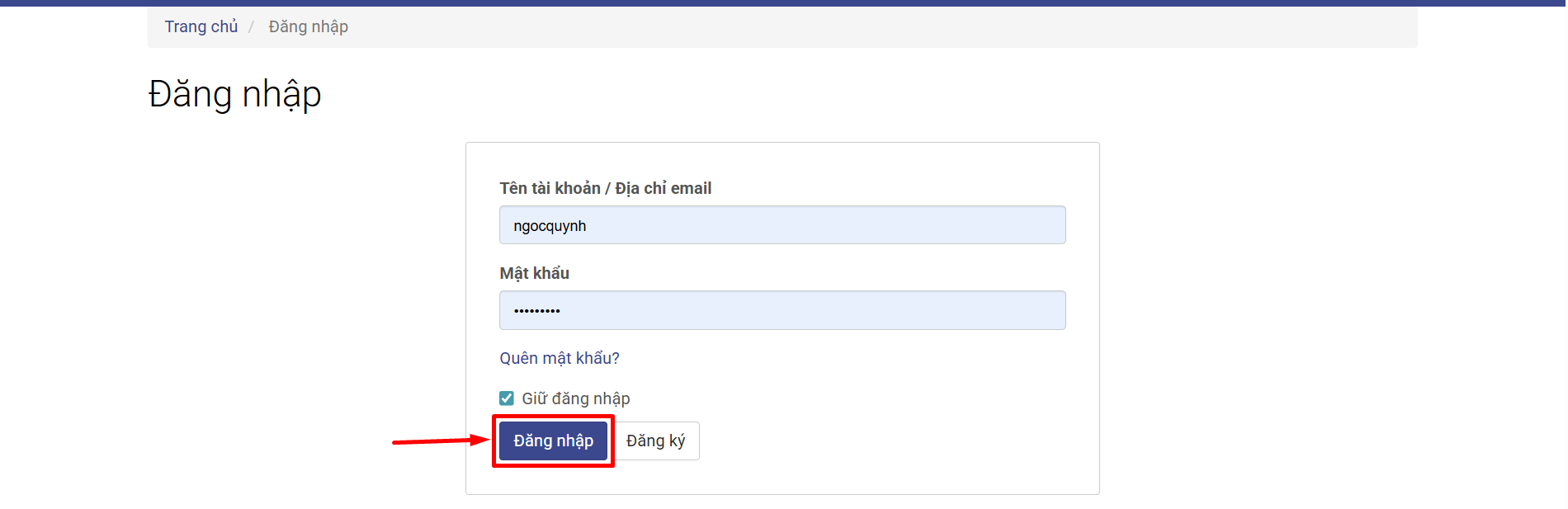Click the Trang chủ breadcrumb link

click(x=201, y=26)
